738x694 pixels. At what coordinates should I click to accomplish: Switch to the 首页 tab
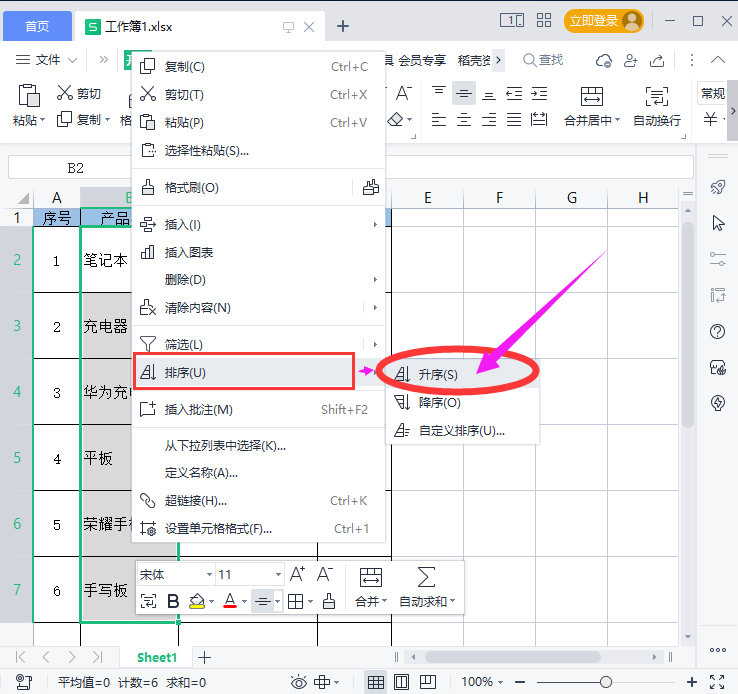(37, 26)
